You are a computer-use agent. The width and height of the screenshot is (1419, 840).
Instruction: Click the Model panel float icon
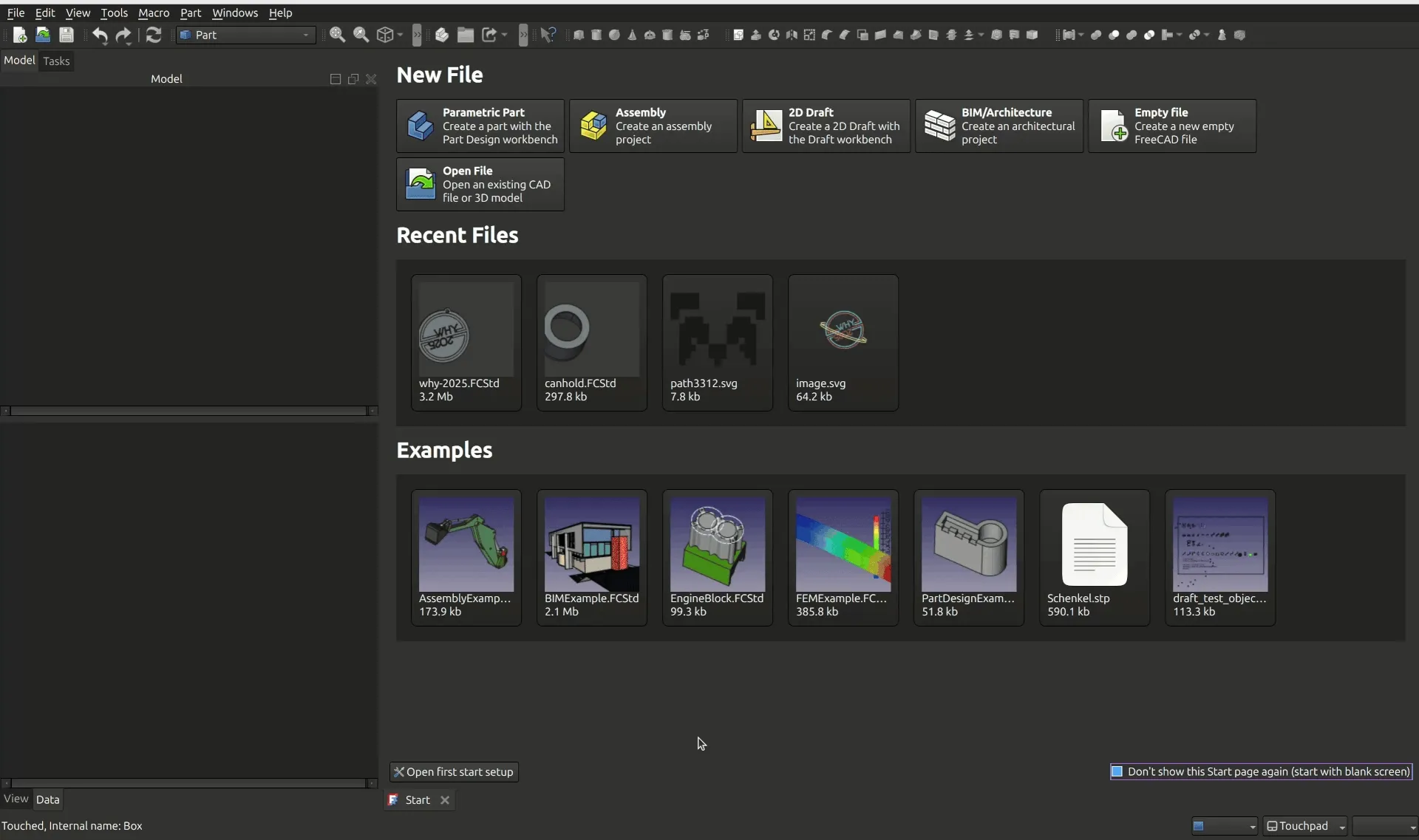coord(353,79)
